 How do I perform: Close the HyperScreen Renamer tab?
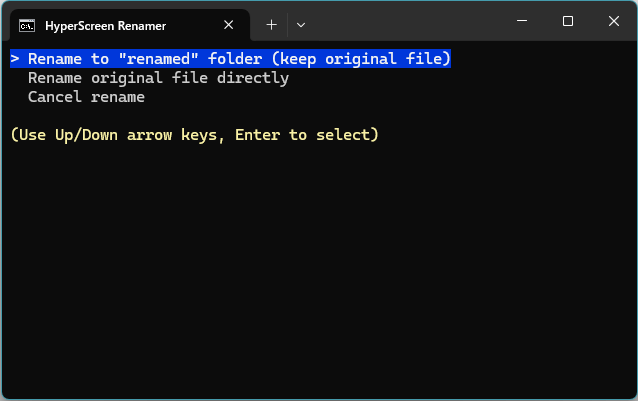pos(230,25)
